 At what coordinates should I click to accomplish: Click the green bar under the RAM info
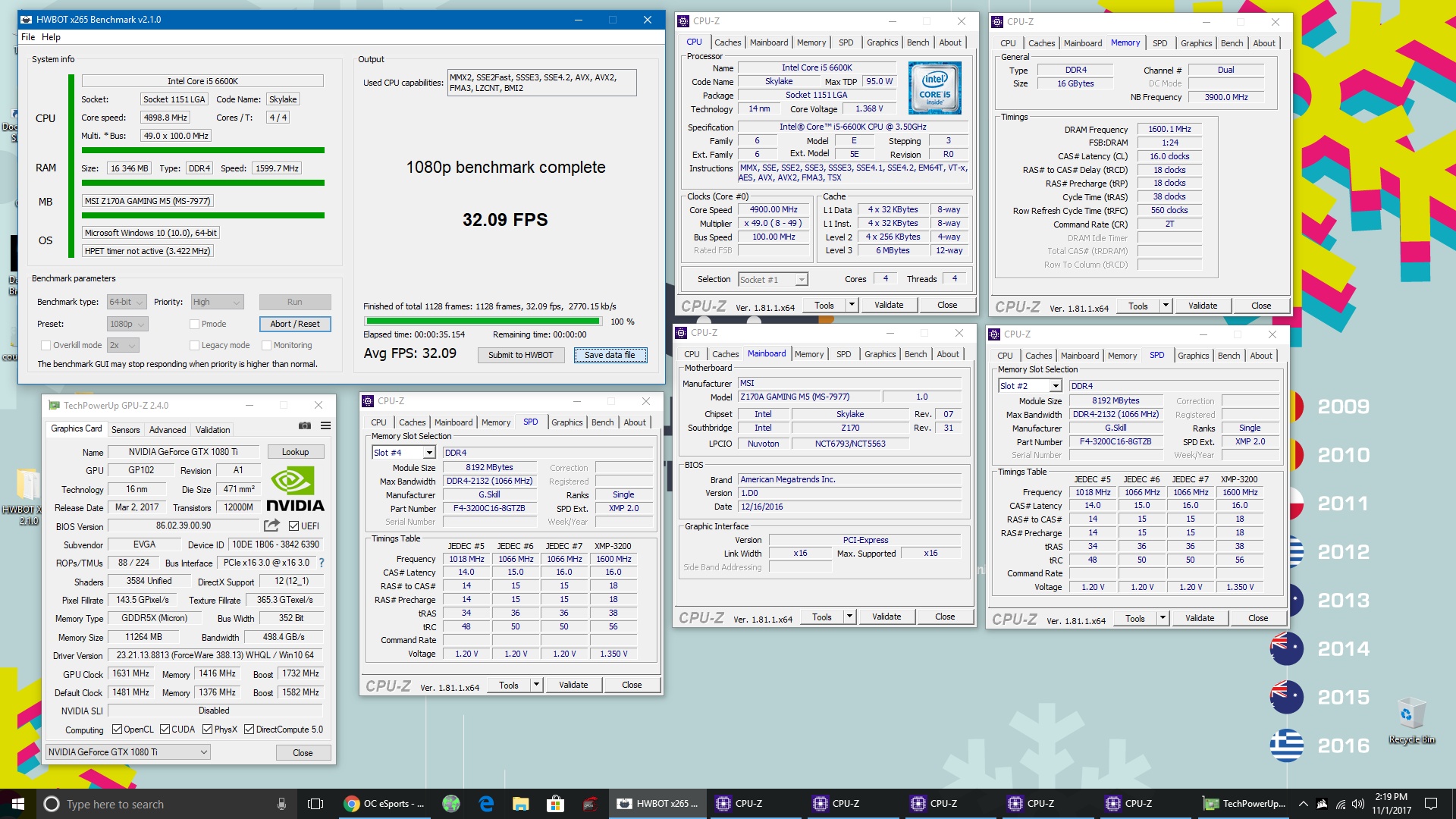(x=204, y=183)
